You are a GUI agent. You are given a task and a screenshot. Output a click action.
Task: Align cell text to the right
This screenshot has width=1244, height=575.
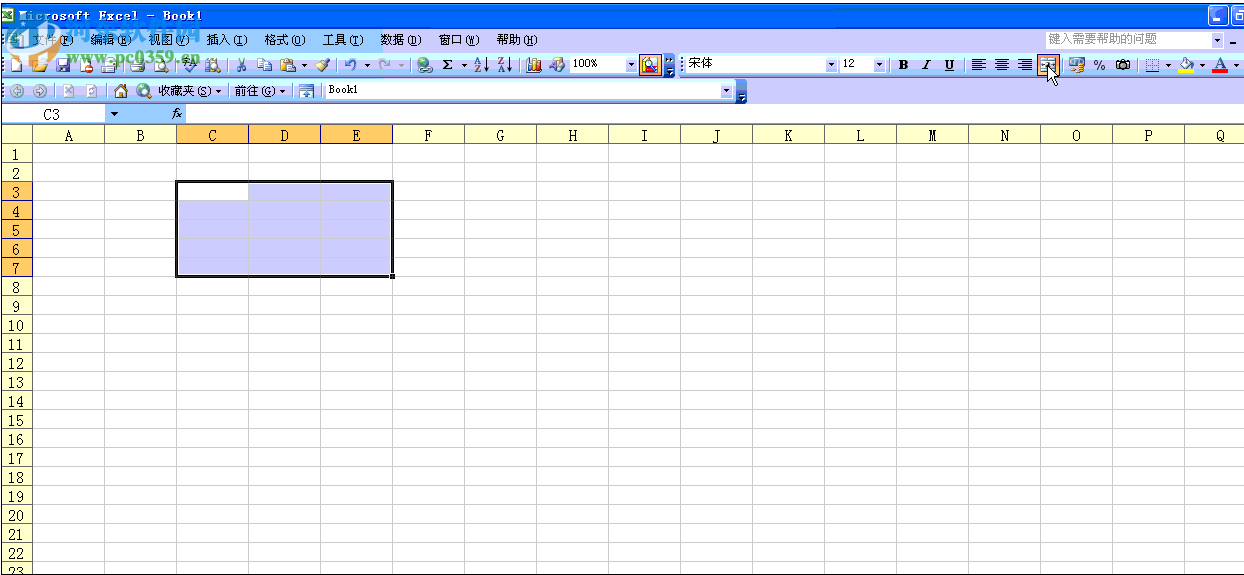pyautogui.click(x=1024, y=65)
